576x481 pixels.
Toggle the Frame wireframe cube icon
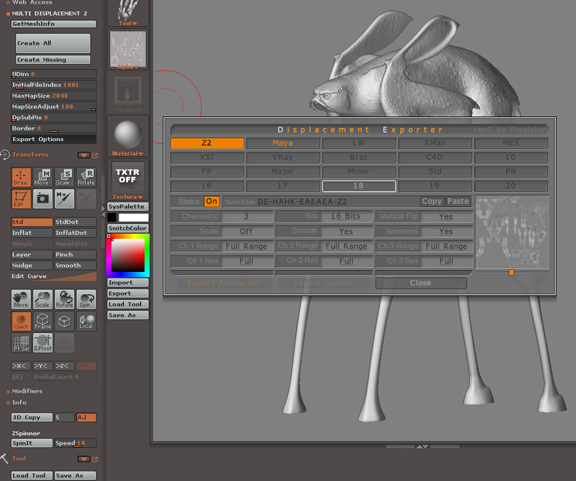tap(43, 321)
